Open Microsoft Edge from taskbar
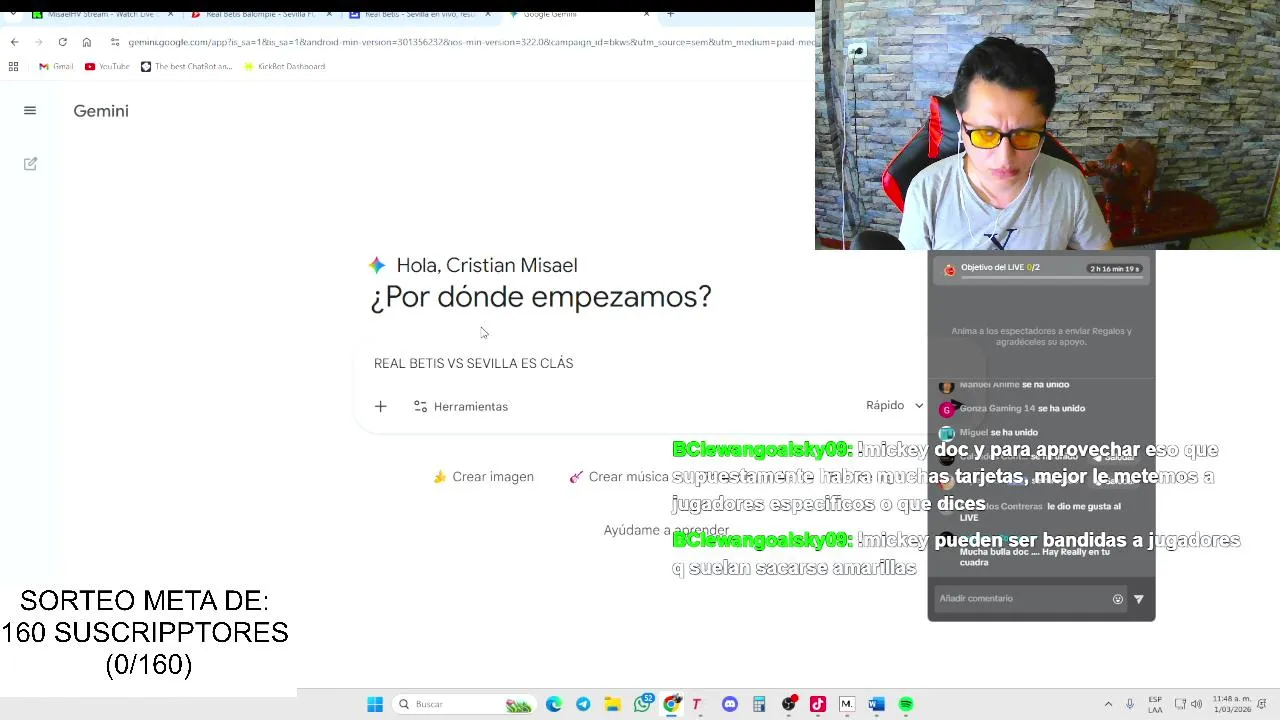This screenshot has width=1280, height=720. point(554,704)
